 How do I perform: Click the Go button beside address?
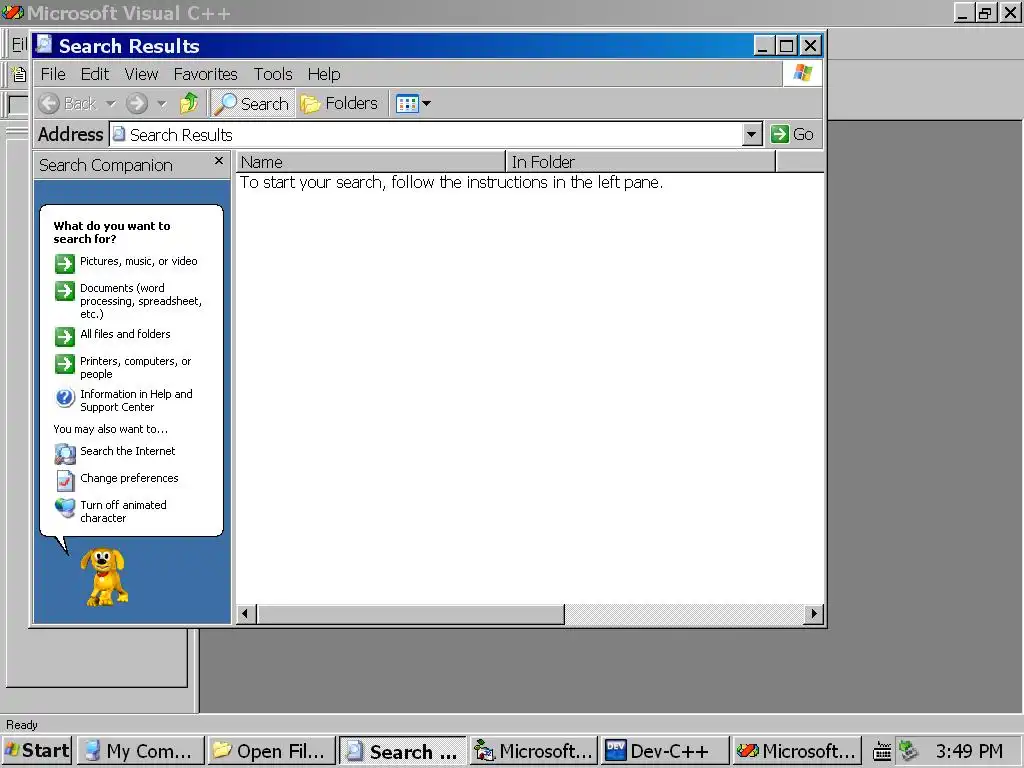click(x=792, y=135)
